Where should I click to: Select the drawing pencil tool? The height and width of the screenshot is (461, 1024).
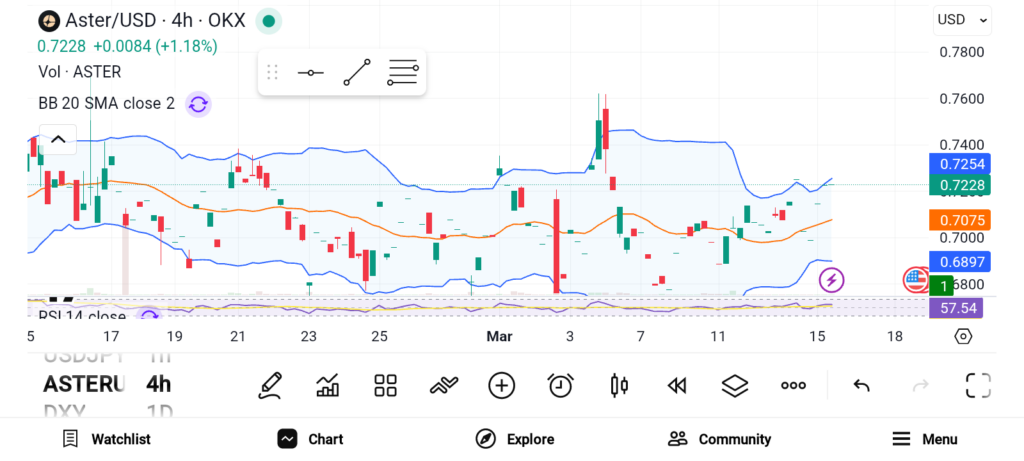(x=269, y=385)
